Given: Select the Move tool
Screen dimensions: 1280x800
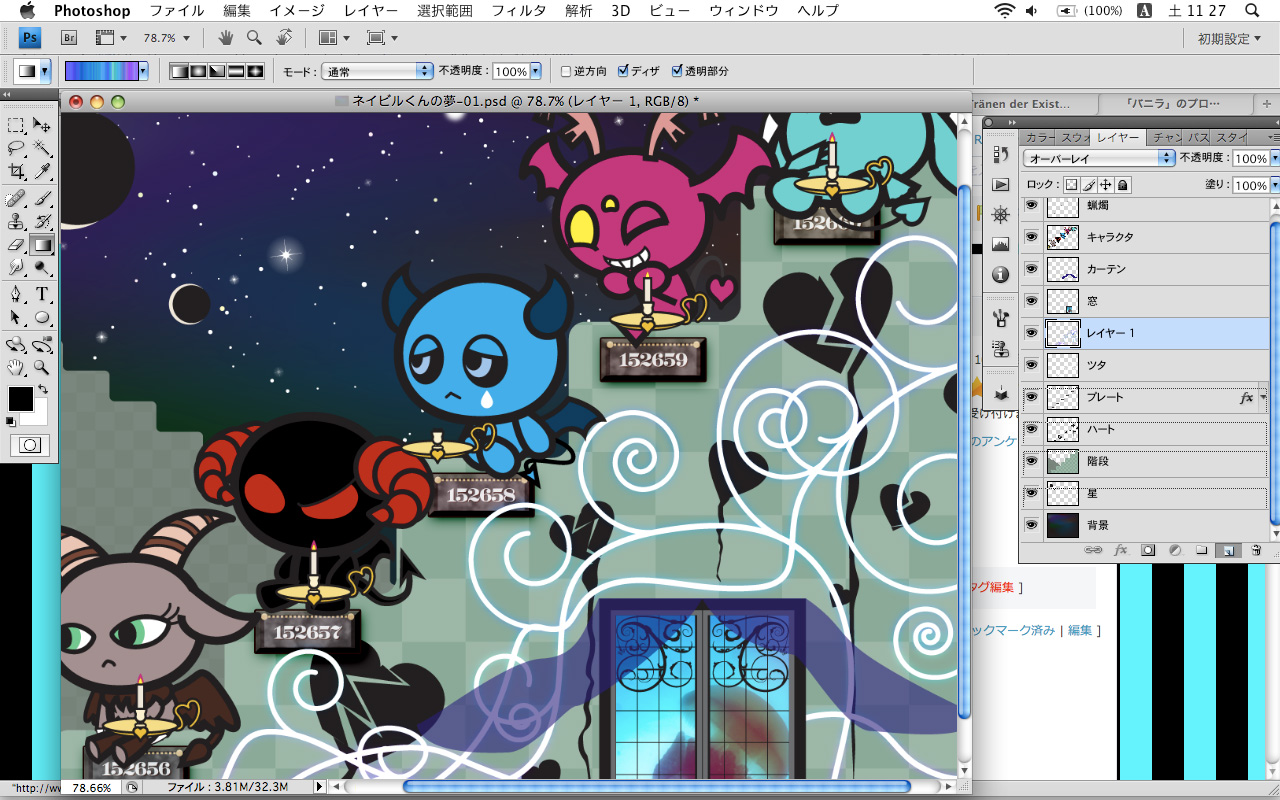Looking at the screenshot, I should click(x=42, y=125).
